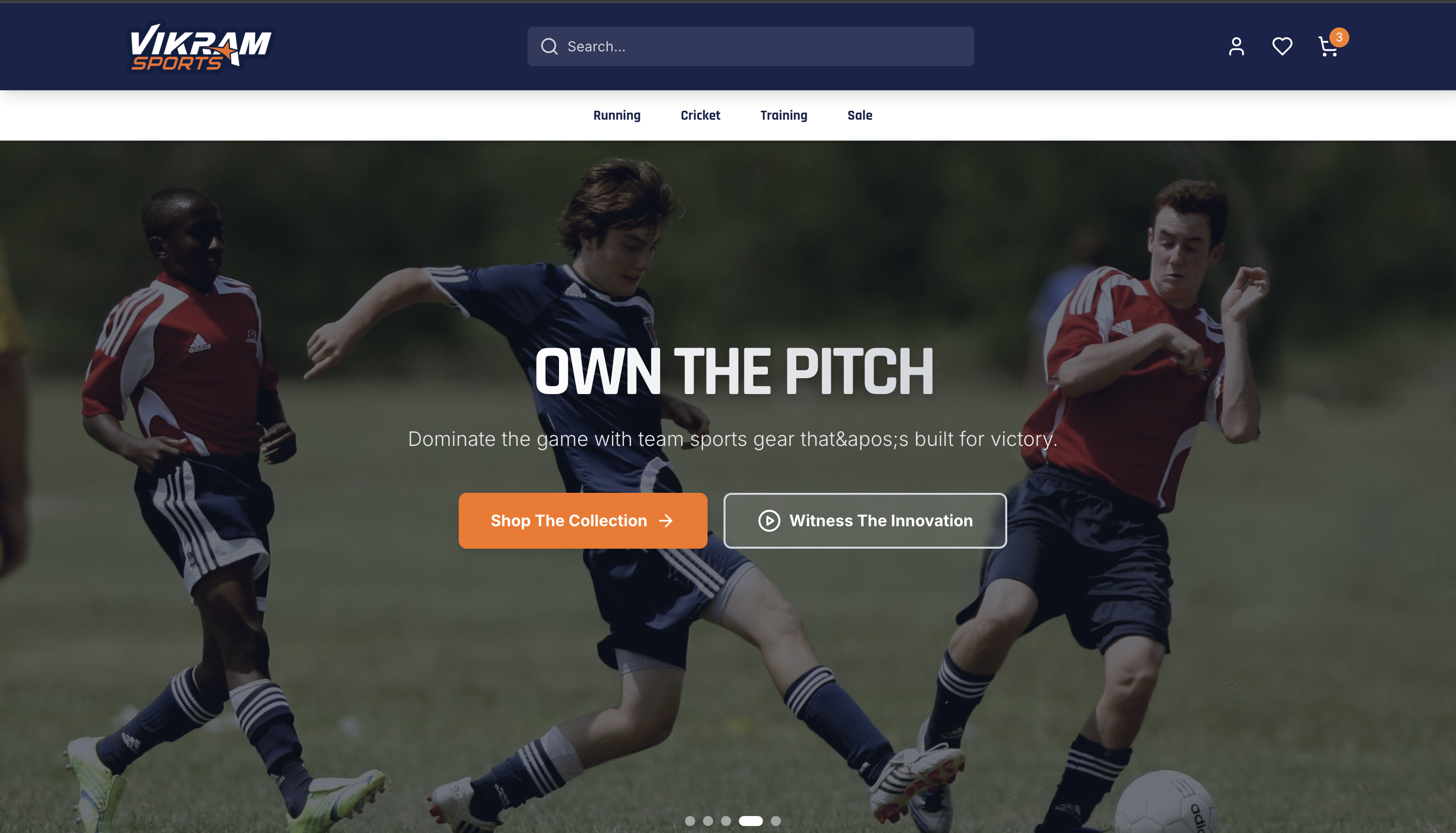This screenshot has height=833, width=1456.
Task: Open the Cricket category menu
Action: (x=700, y=116)
